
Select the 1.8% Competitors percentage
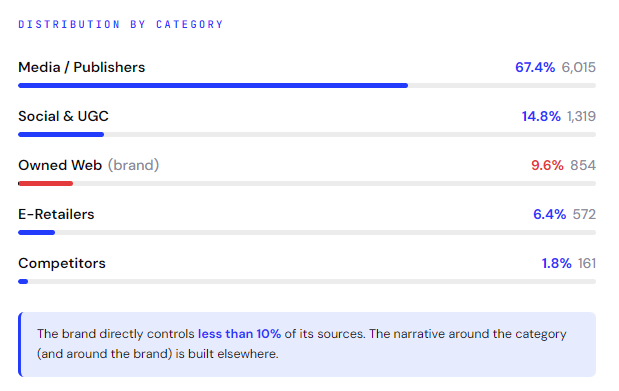coord(557,263)
